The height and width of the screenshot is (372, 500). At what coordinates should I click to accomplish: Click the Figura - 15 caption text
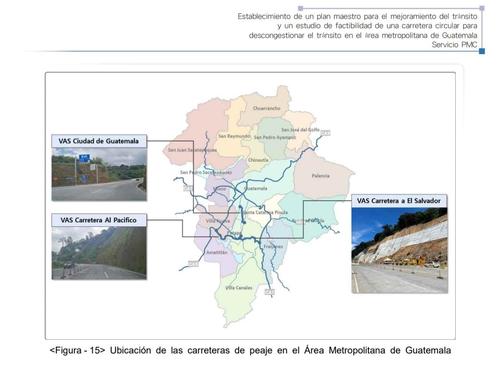250,350
